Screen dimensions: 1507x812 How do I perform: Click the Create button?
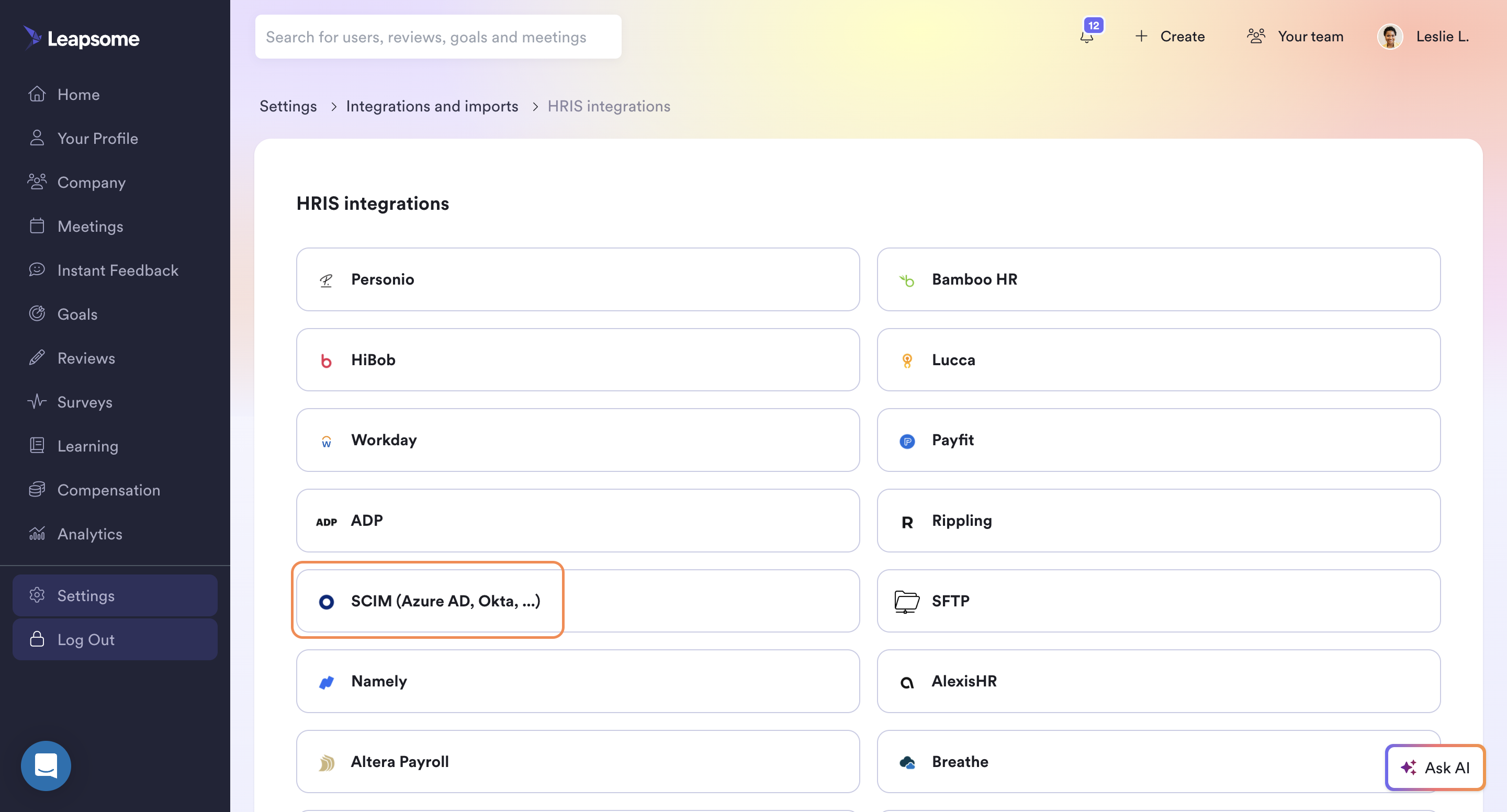1169,36
